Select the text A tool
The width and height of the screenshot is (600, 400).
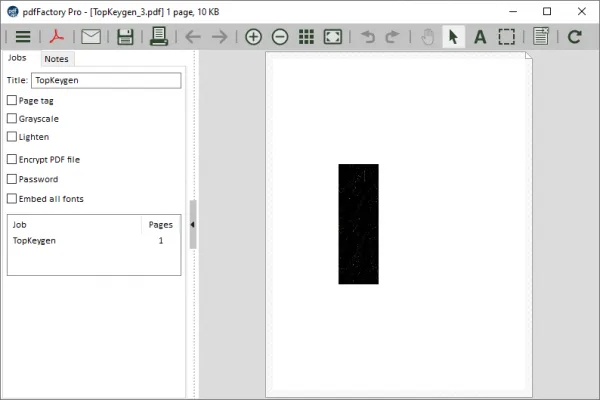tap(480, 37)
